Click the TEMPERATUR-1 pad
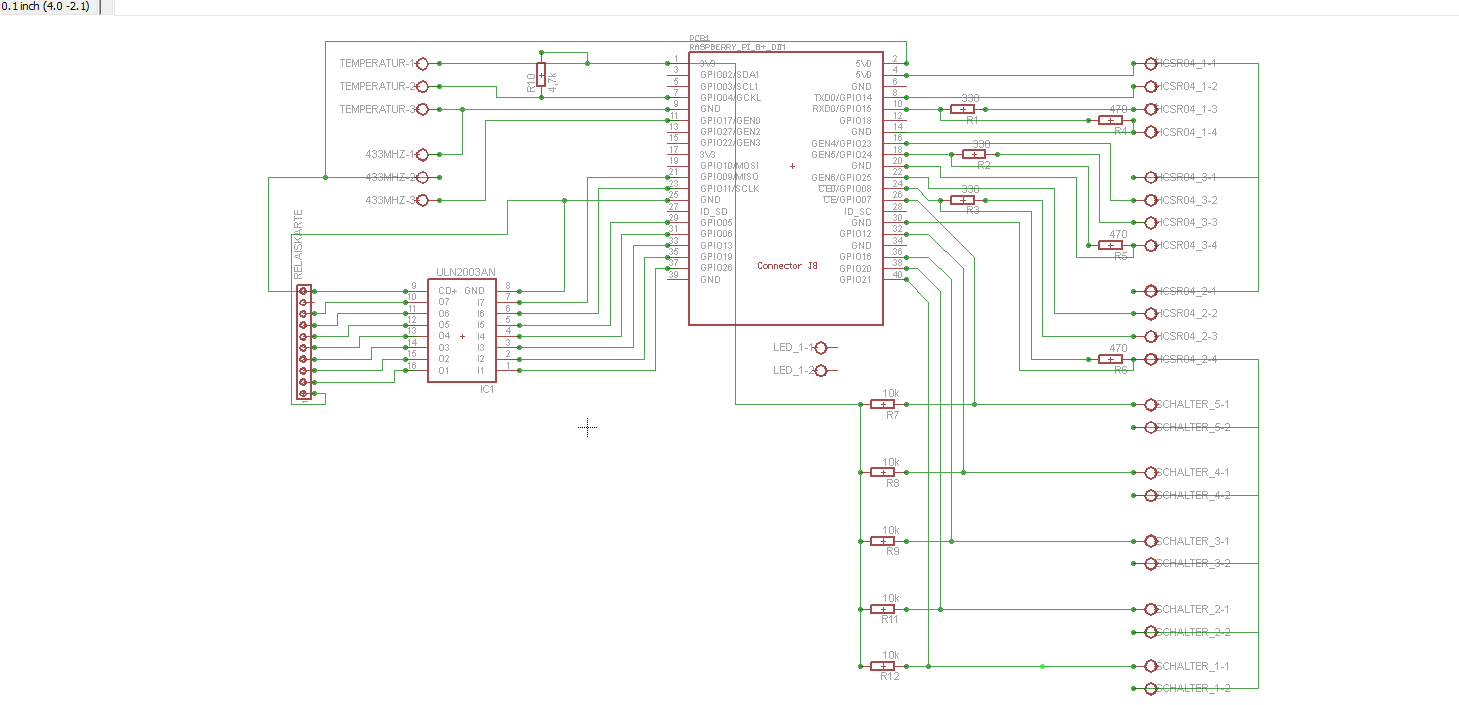The width and height of the screenshot is (1459, 705). tap(421, 63)
